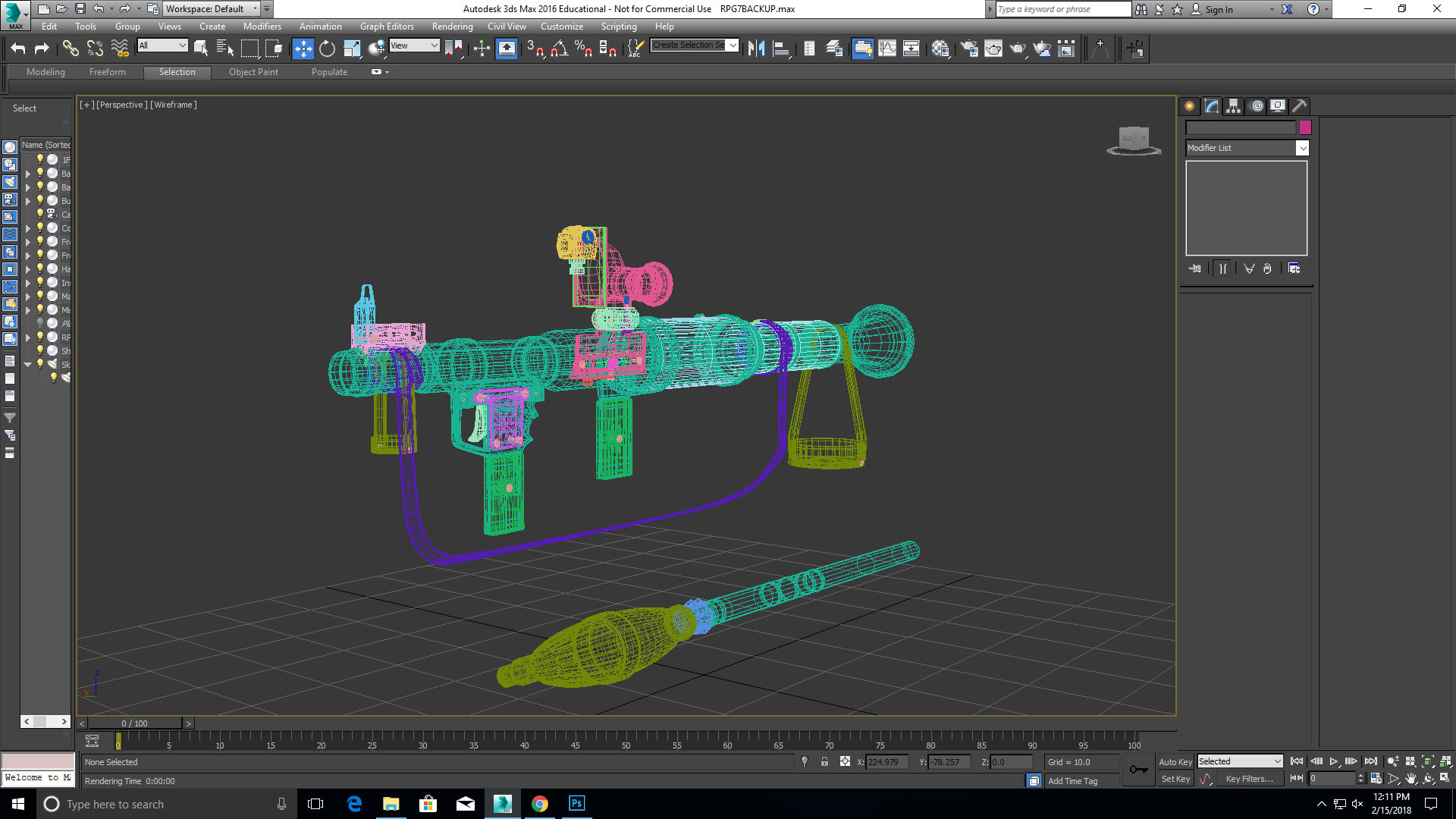Toggle visibility lightbulb of the Camera object
Image resolution: width=1456 pixels, height=819 pixels.
coord(40,215)
